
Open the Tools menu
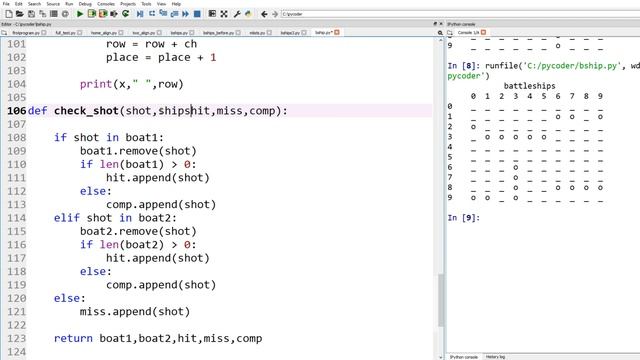click(146, 4)
